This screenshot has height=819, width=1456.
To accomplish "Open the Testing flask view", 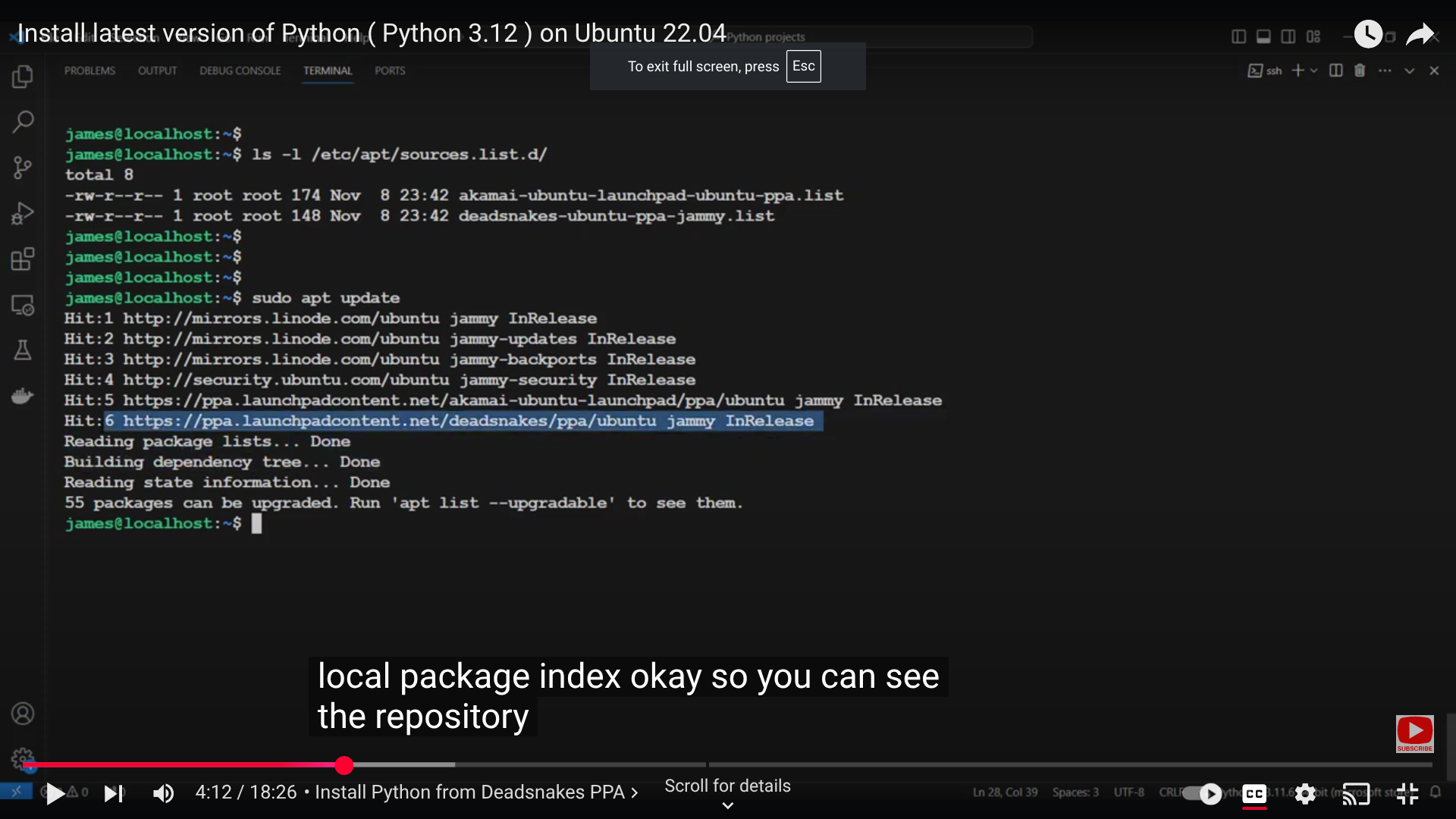I will coord(23,350).
